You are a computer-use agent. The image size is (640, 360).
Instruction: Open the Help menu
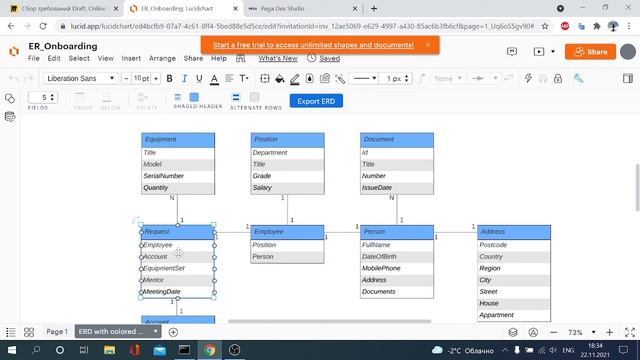tap(218, 58)
